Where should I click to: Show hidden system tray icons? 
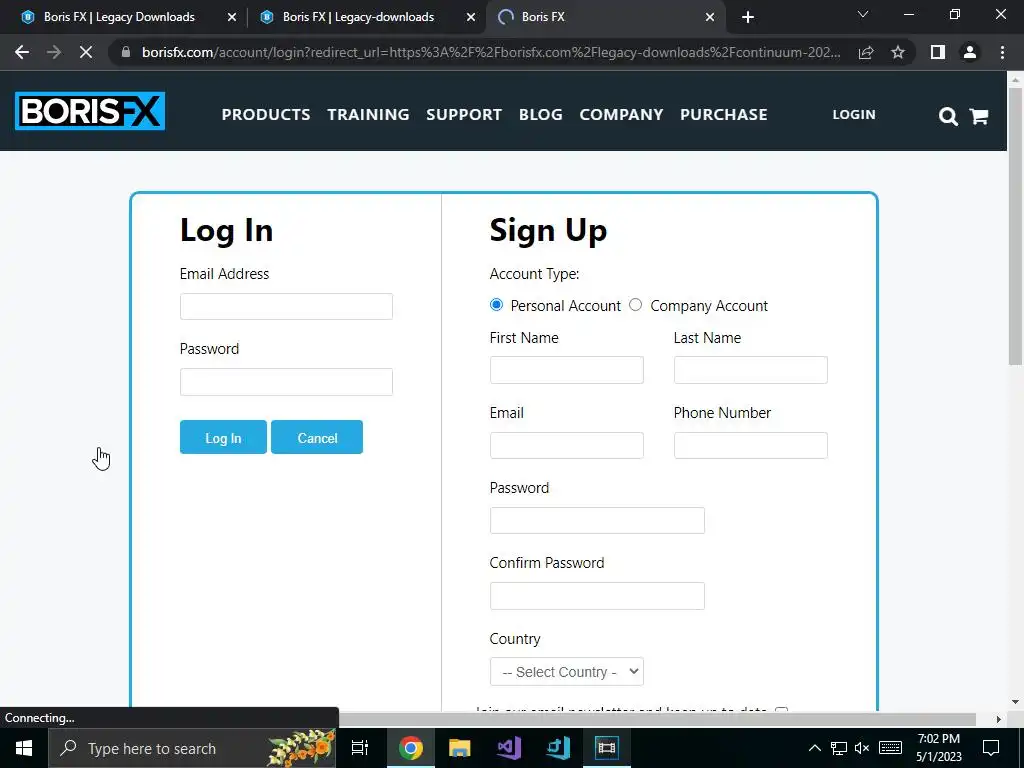(x=814, y=748)
